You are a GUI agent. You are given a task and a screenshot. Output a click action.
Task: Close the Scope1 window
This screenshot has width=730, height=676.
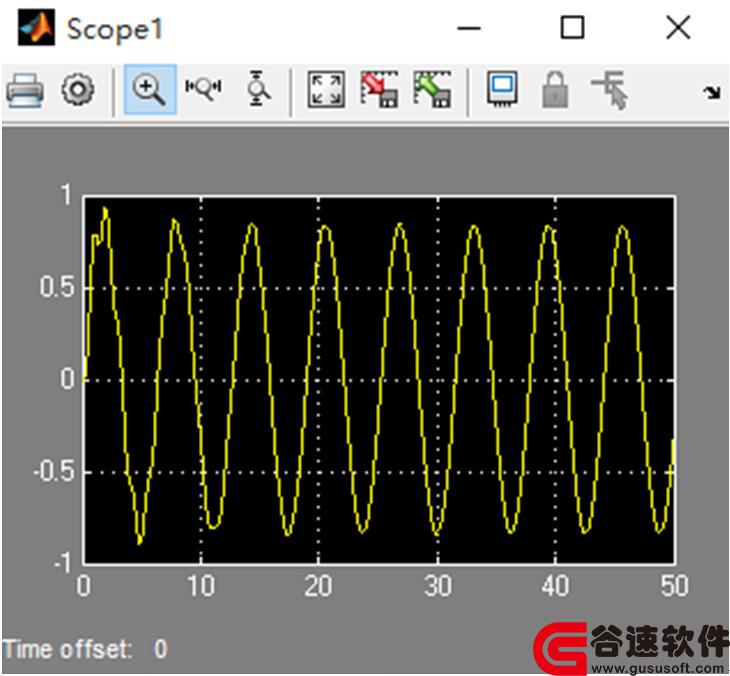point(678,27)
